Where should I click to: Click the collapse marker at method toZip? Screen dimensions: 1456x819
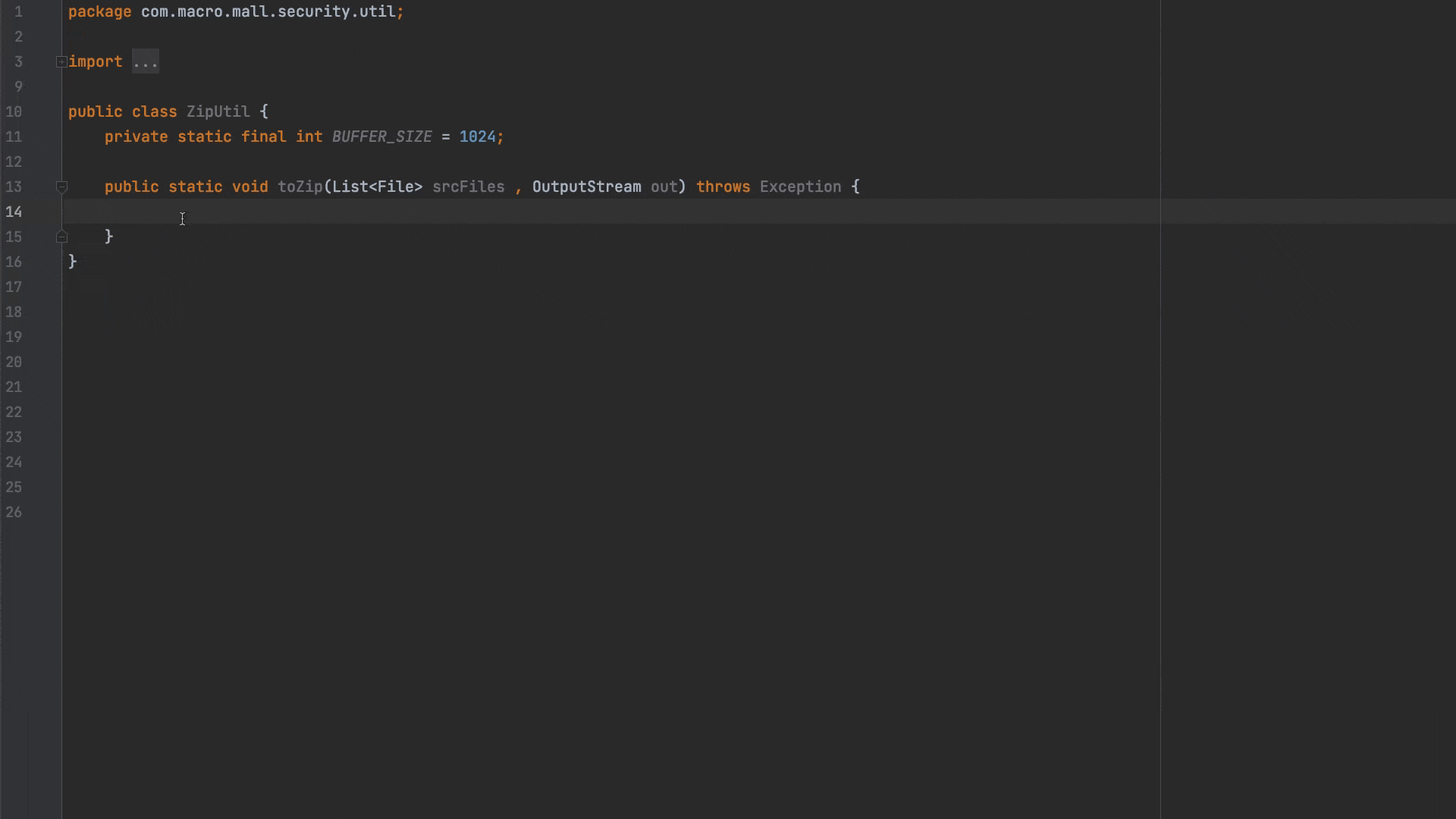coord(61,187)
